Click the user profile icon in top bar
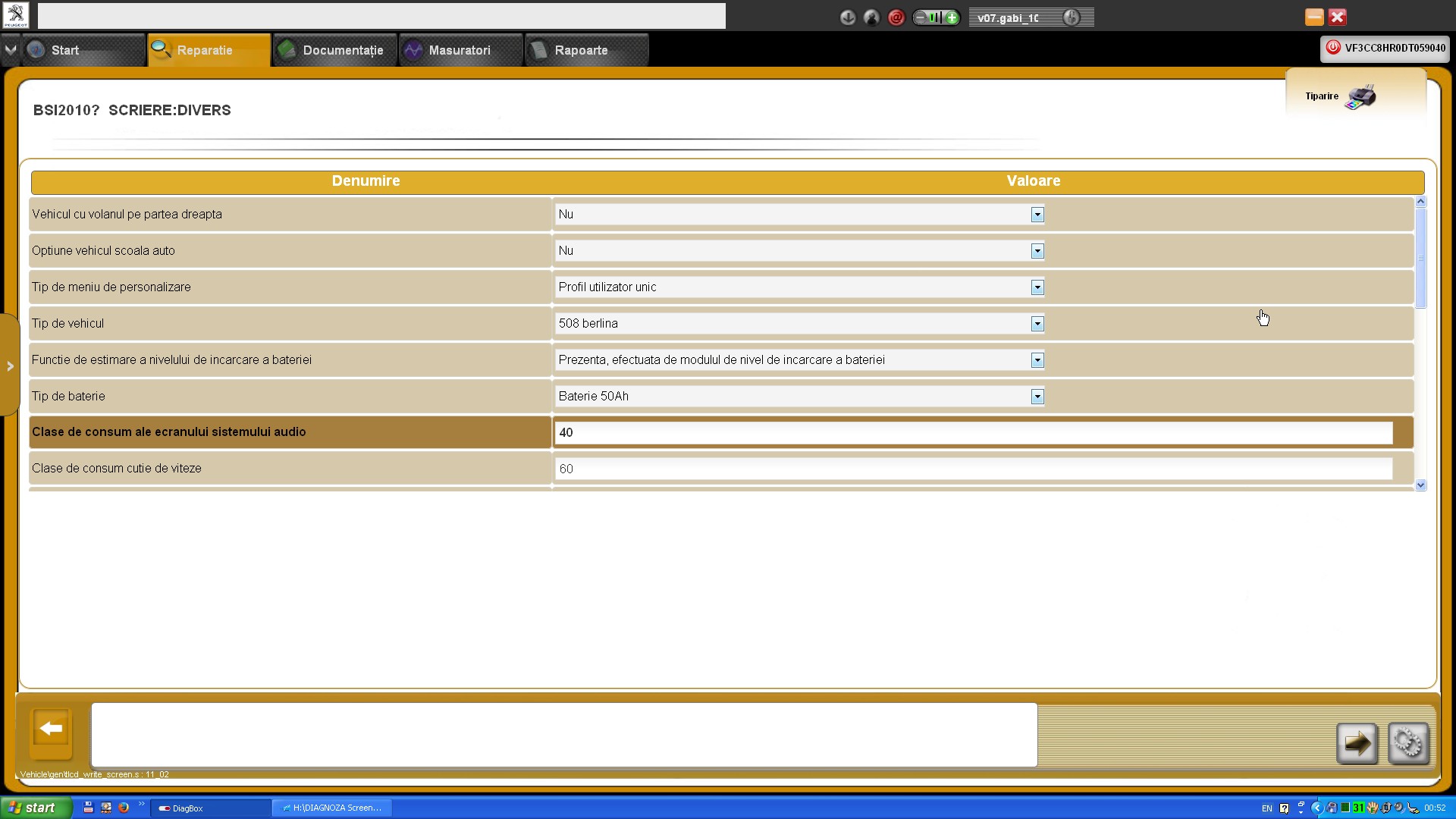 872,17
